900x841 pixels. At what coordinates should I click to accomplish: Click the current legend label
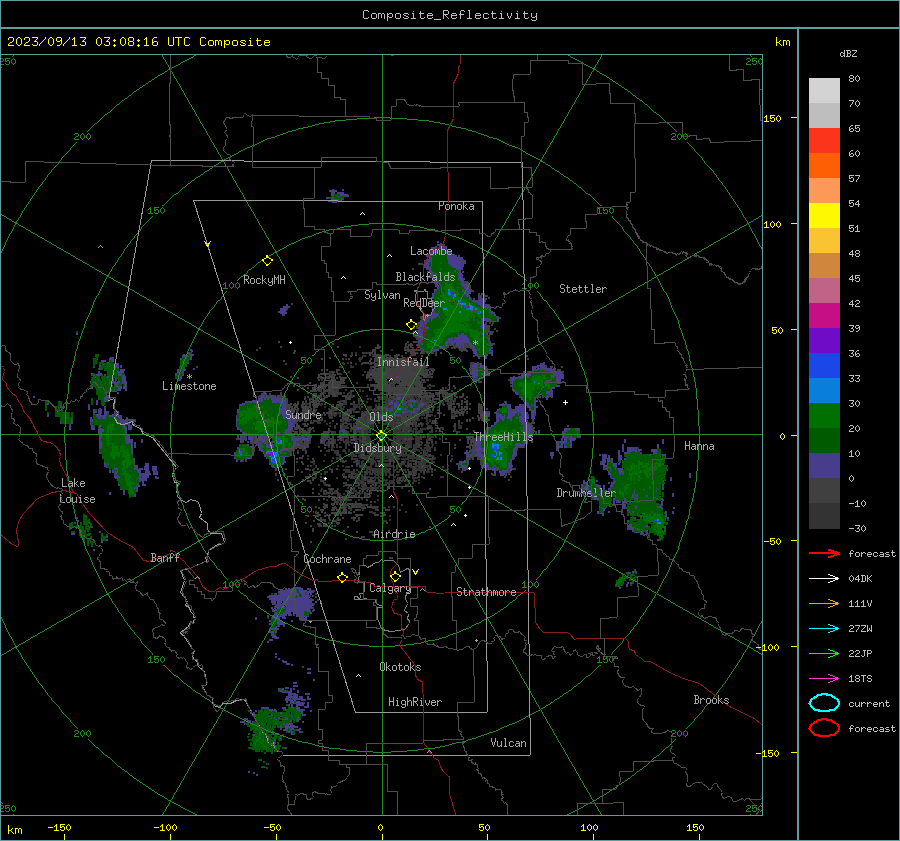click(869, 704)
